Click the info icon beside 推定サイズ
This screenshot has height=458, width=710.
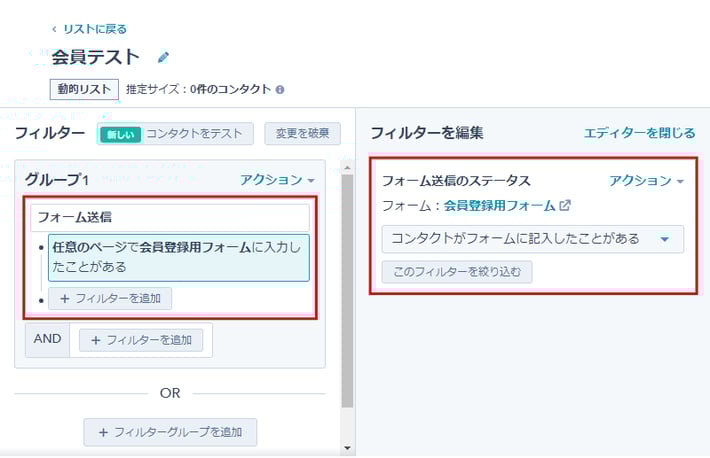(280, 90)
